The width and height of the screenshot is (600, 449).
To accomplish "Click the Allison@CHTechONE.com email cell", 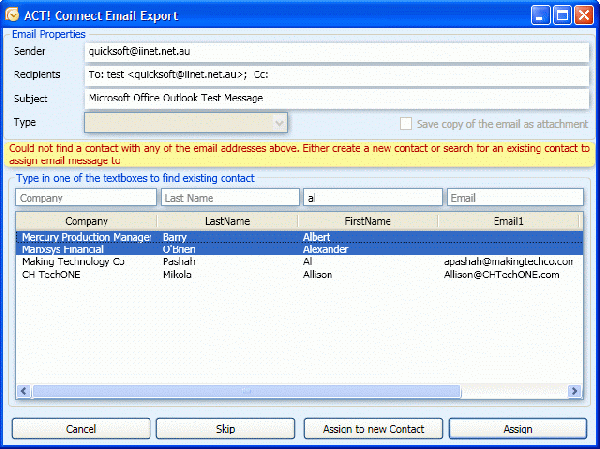I will tap(501, 274).
